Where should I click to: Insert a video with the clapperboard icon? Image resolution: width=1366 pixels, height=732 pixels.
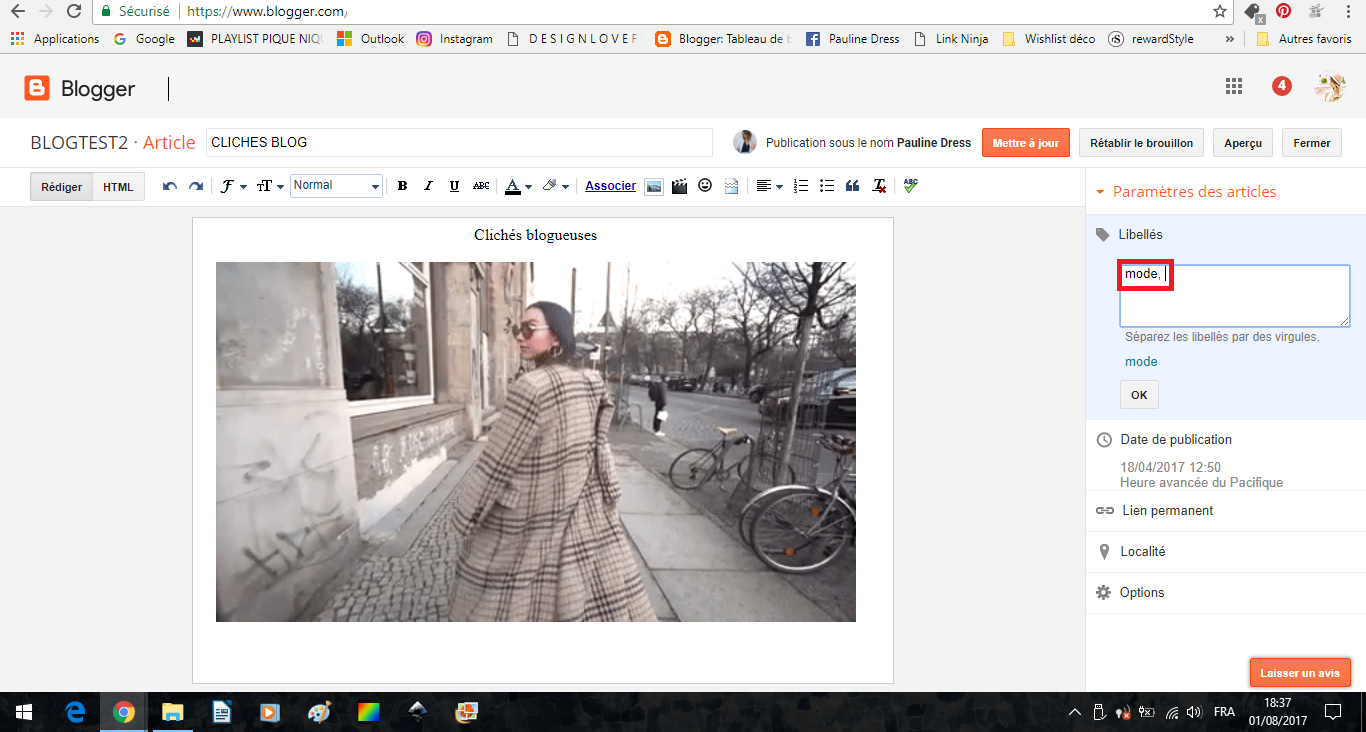pyautogui.click(x=680, y=186)
